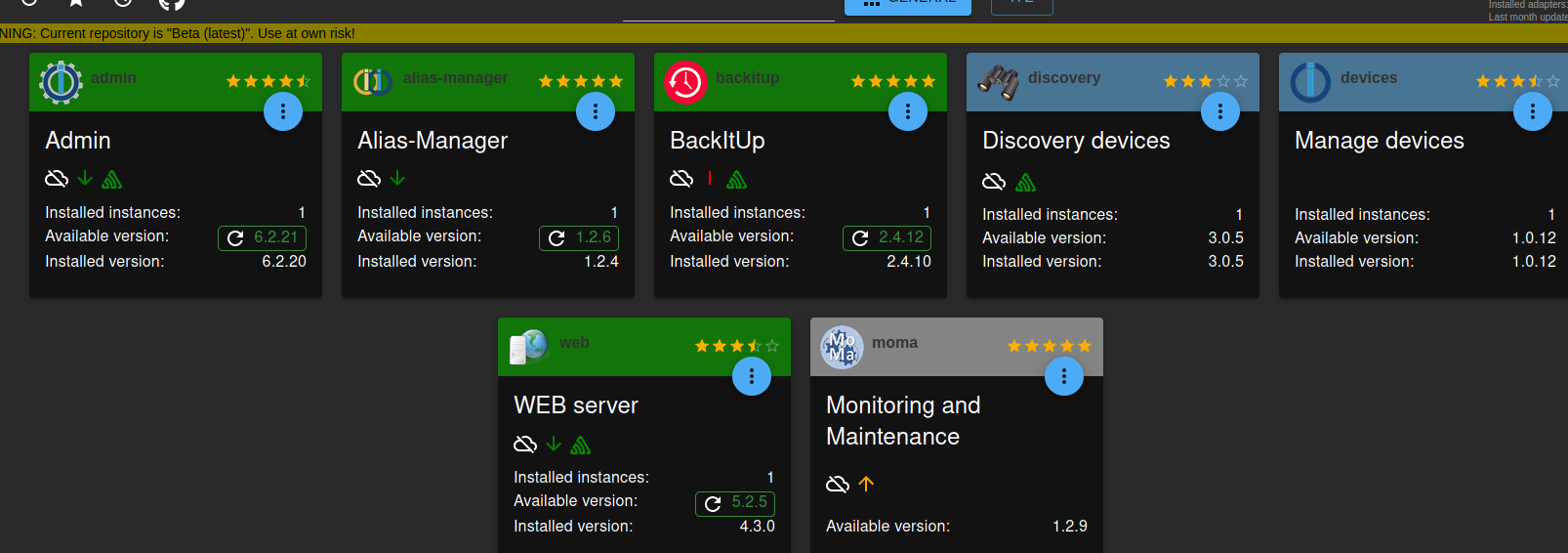Click the "Discovery devices" card title
This screenshot has height=553, width=1568.
click(1076, 141)
